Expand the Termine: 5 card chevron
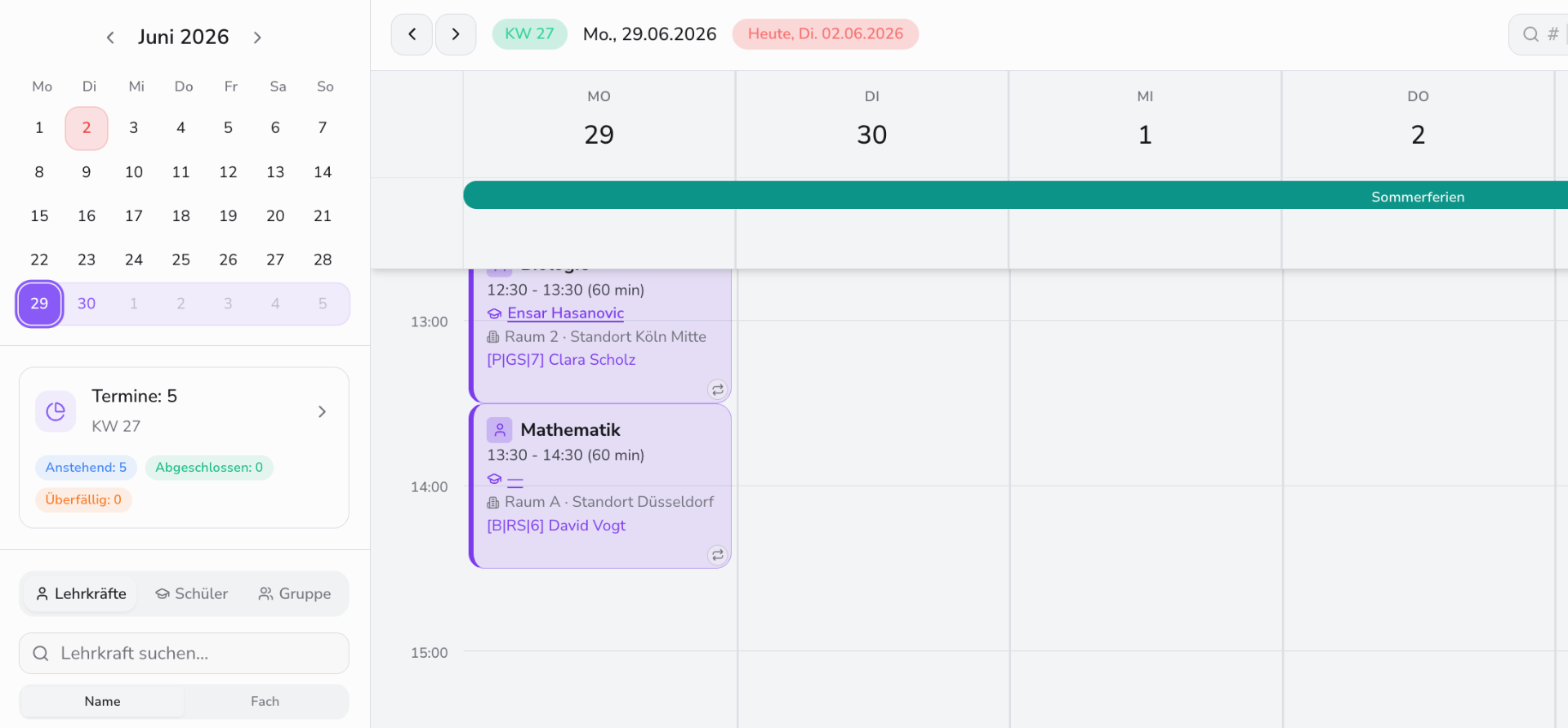 (x=322, y=411)
